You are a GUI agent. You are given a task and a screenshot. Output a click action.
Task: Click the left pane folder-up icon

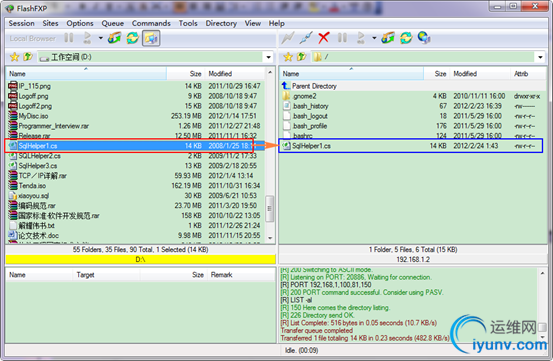(28, 57)
